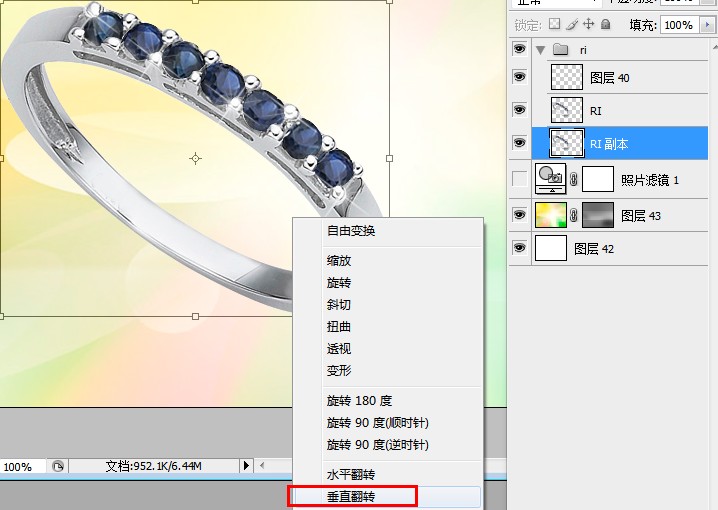Open the status bar info flyout arrow

click(246, 466)
